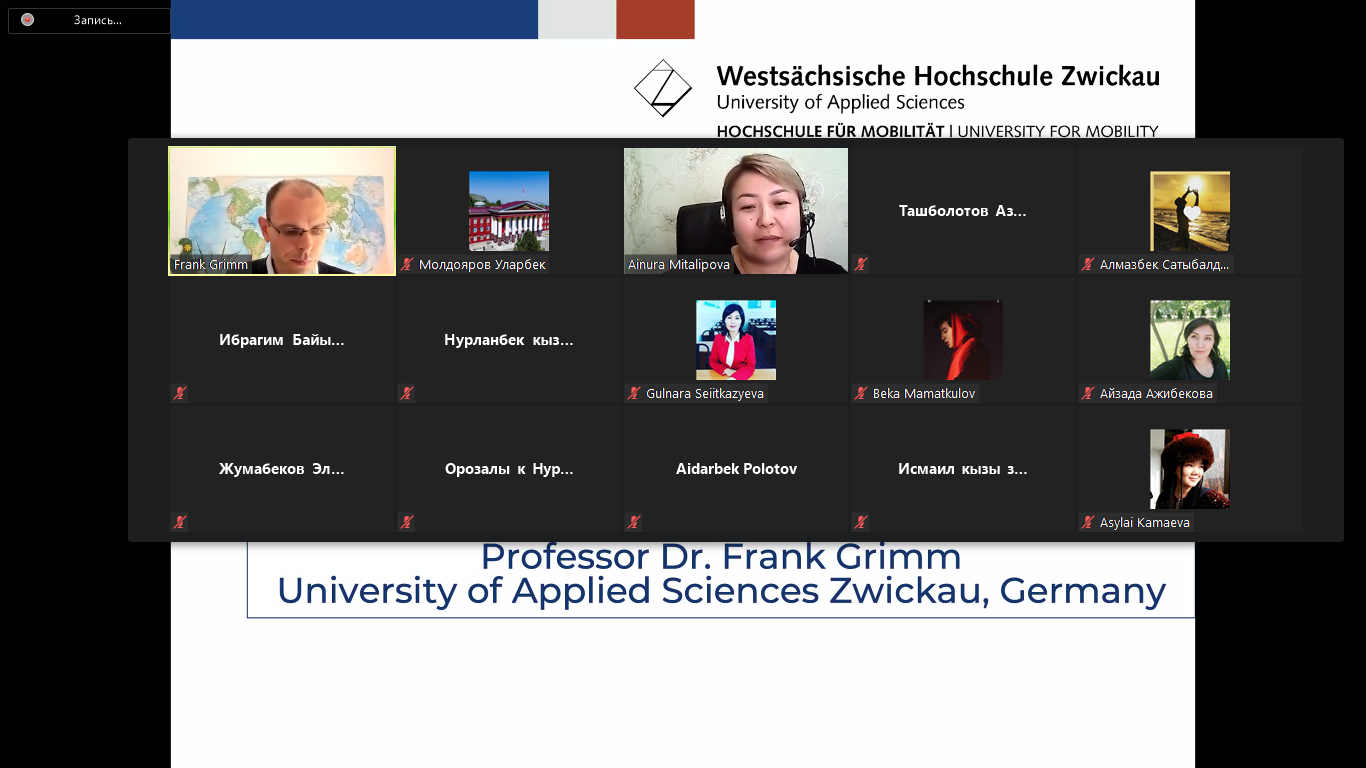Click the 'Frank Grimm' name label
This screenshot has height=768, width=1366.
point(211,265)
